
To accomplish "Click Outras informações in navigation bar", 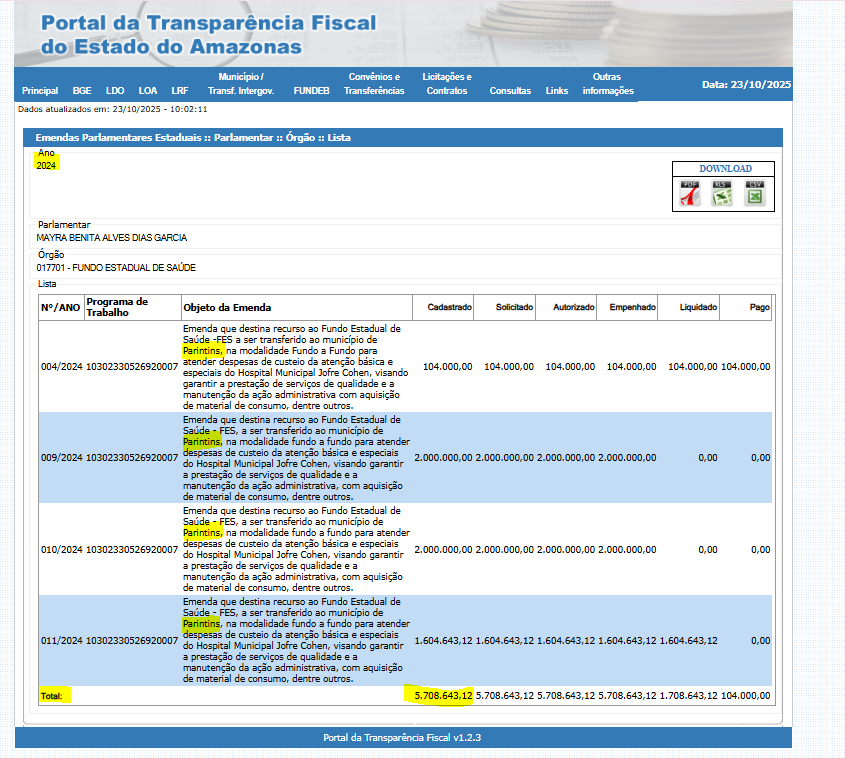I will click(x=608, y=84).
